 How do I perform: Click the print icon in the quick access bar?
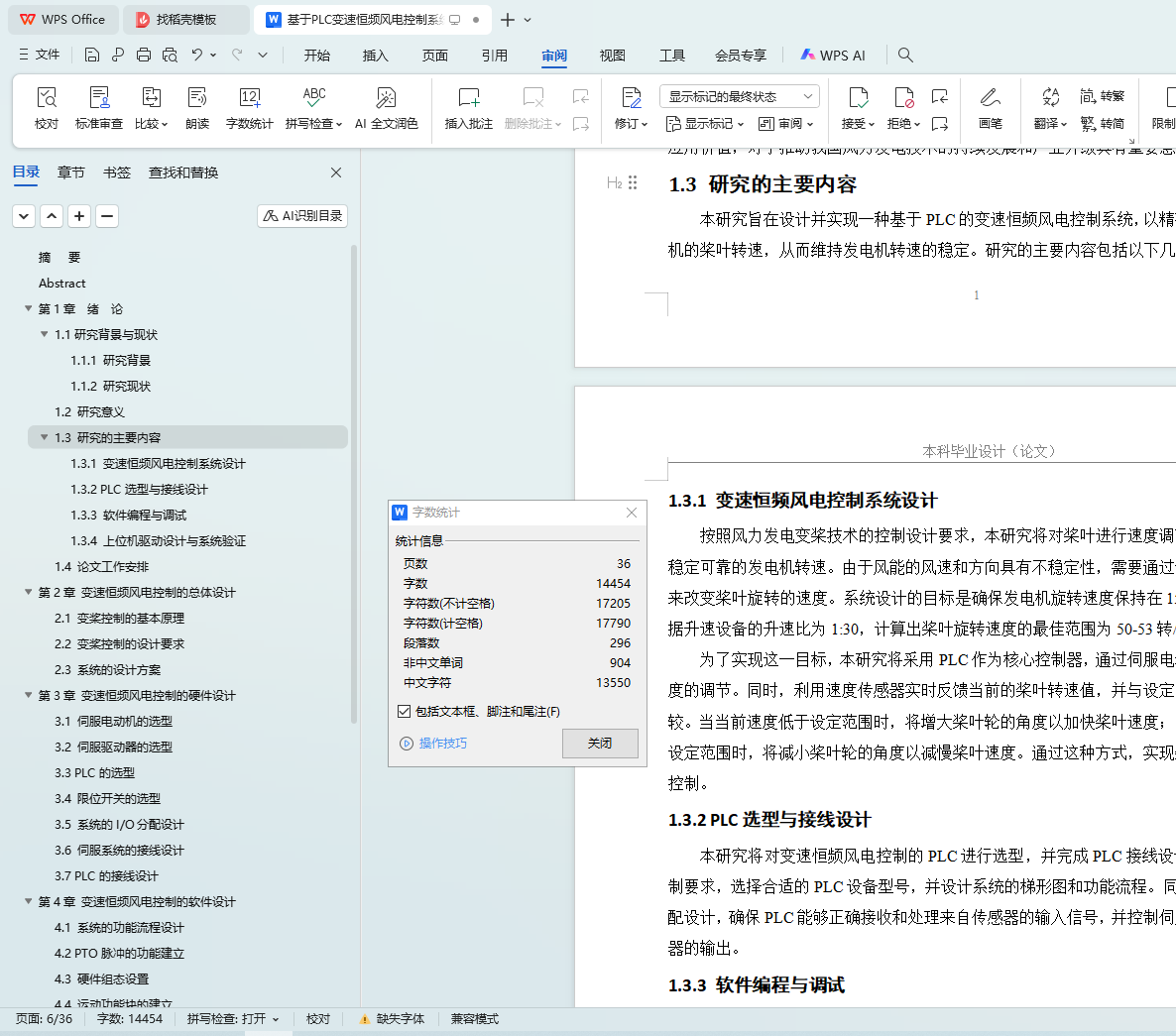(x=143, y=55)
